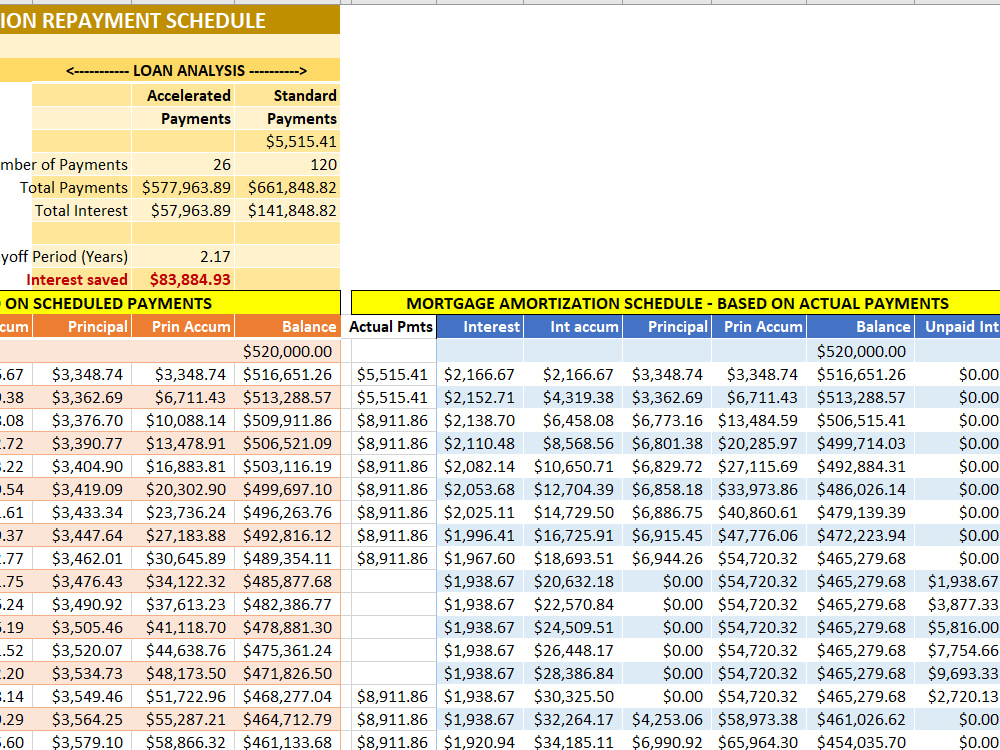This screenshot has width=1000, height=750.
Task: Select payoff period value 2.17
Action: 184,256
